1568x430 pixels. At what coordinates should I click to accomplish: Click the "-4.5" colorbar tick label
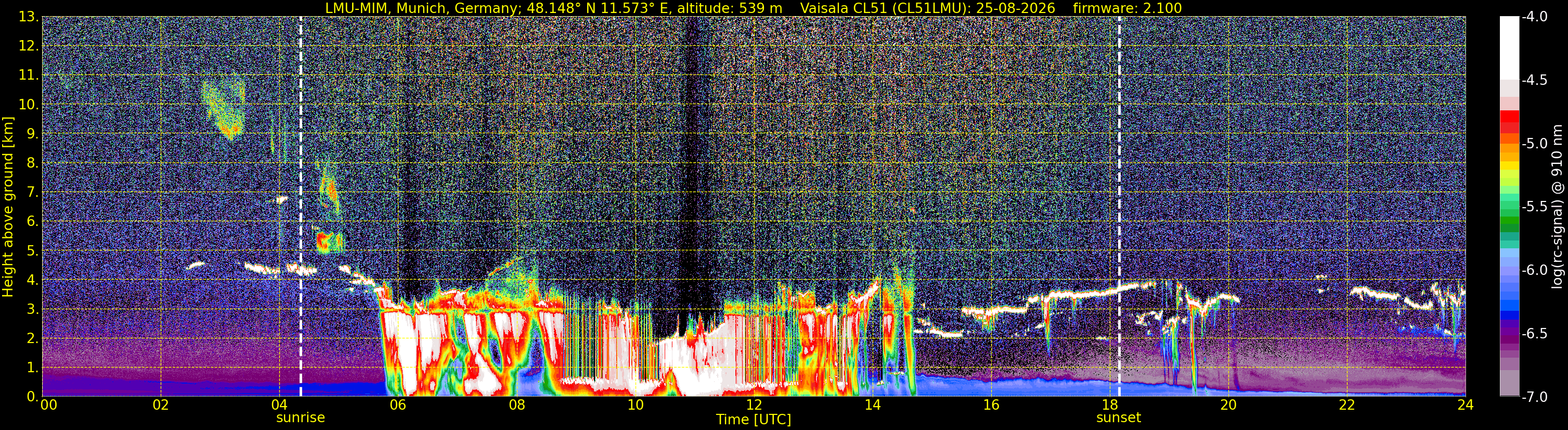click(x=1535, y=80)
